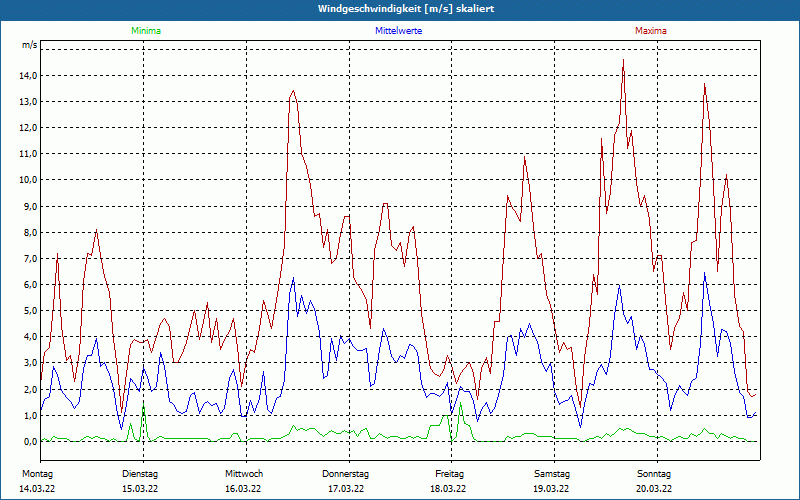800x500 pixels.
Task: Click the 'Samstag' day label
Action: click(x=552, y=474)
